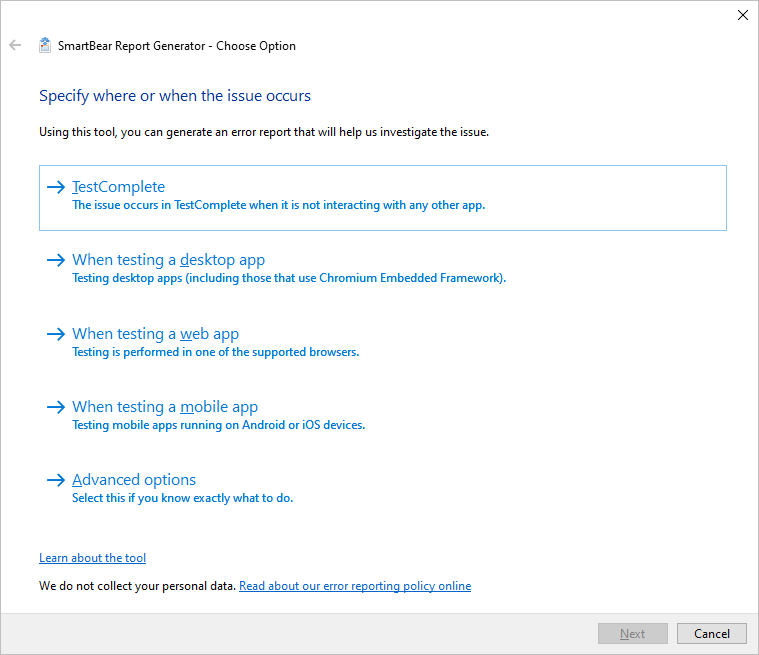This screenshot has width=759, height=655.
Task: Click the SmartBear Report Generator app icon
Action: coord(45,45)
